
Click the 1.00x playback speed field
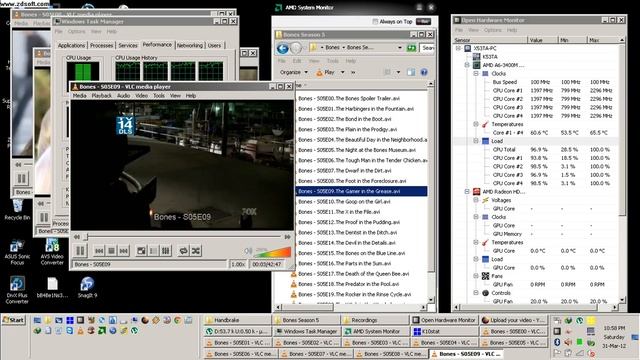click(238, 264)
